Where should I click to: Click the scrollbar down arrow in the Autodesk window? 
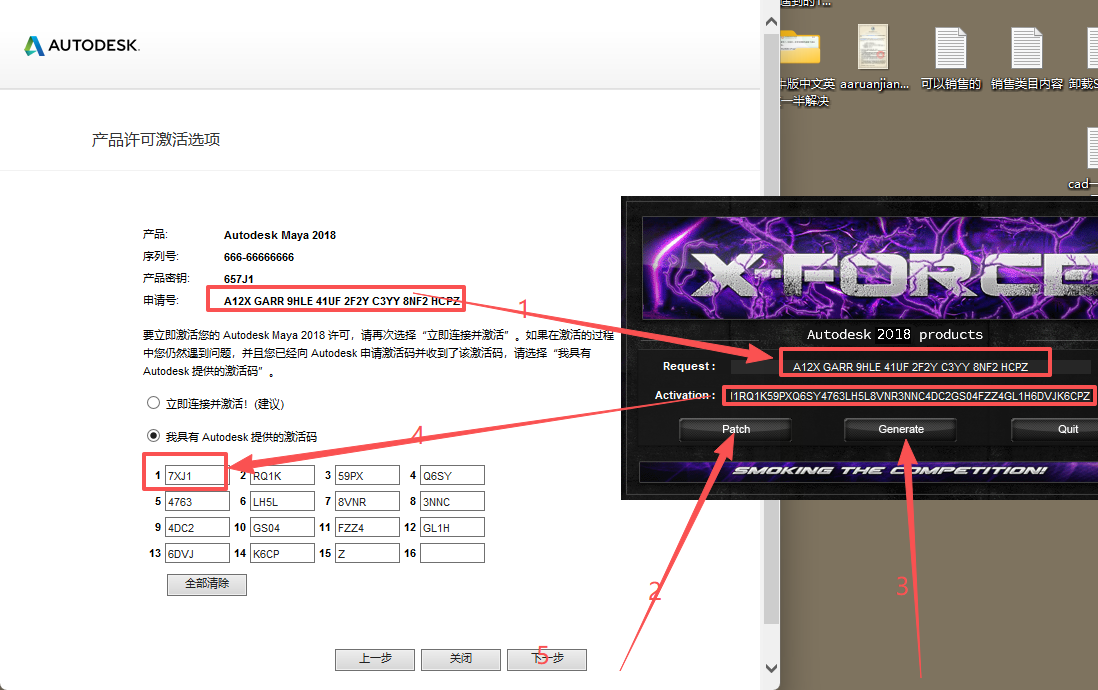point(771,668)
